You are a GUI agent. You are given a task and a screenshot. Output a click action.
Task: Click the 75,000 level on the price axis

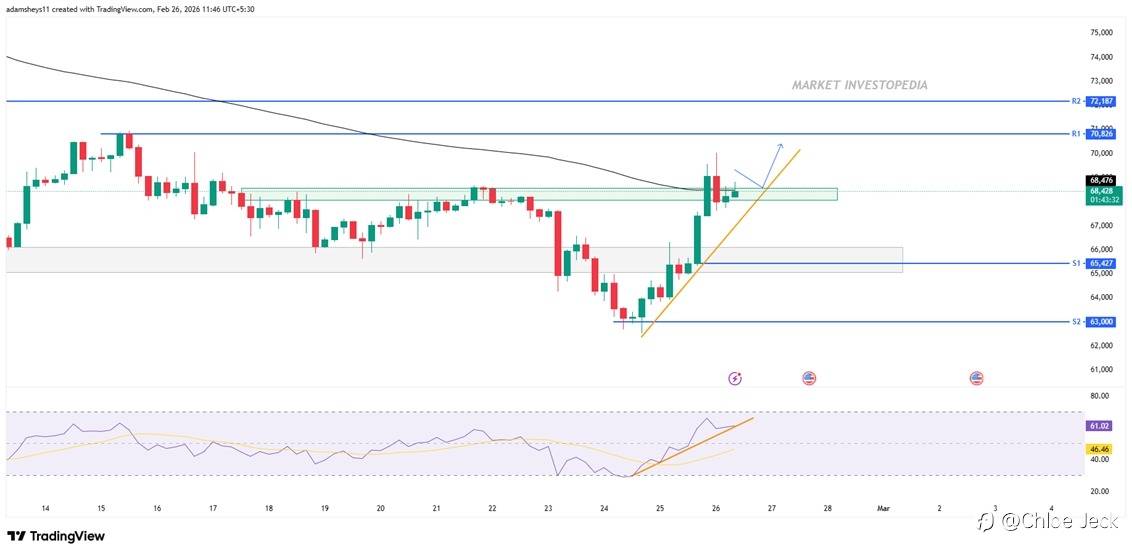[x=1102, y=32]
